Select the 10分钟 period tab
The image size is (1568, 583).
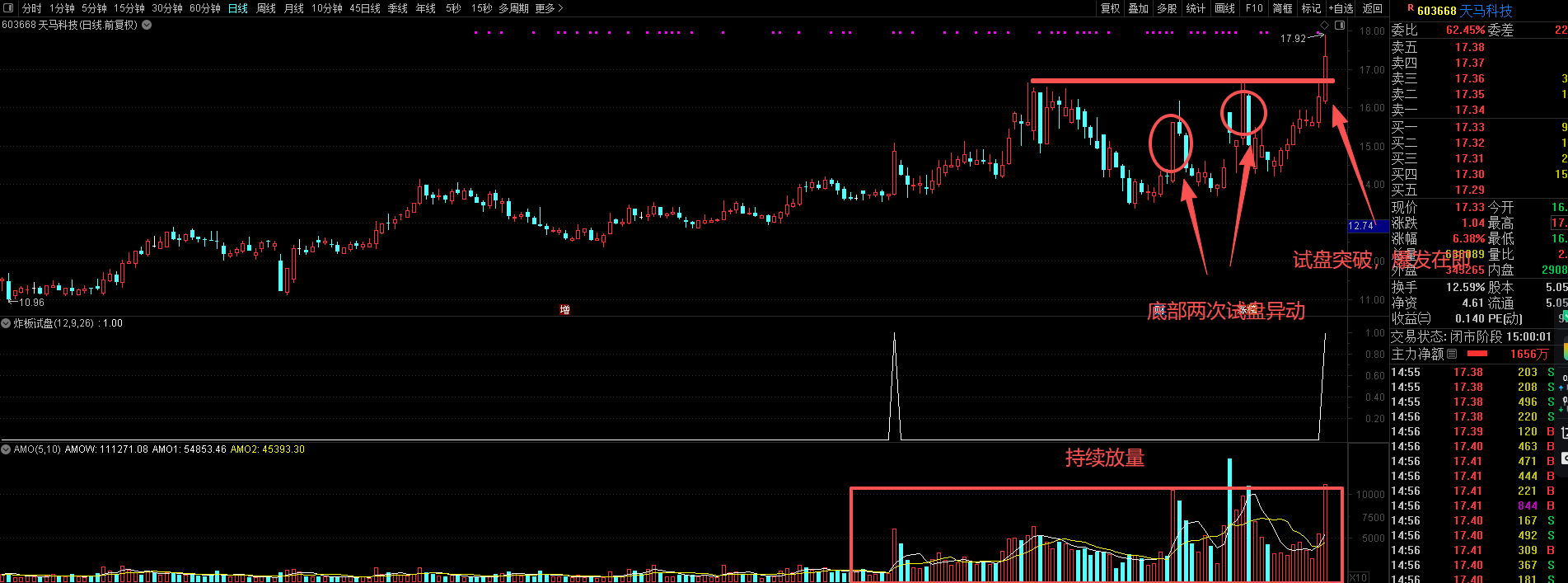pyautogui.click(x=327, y=8)
